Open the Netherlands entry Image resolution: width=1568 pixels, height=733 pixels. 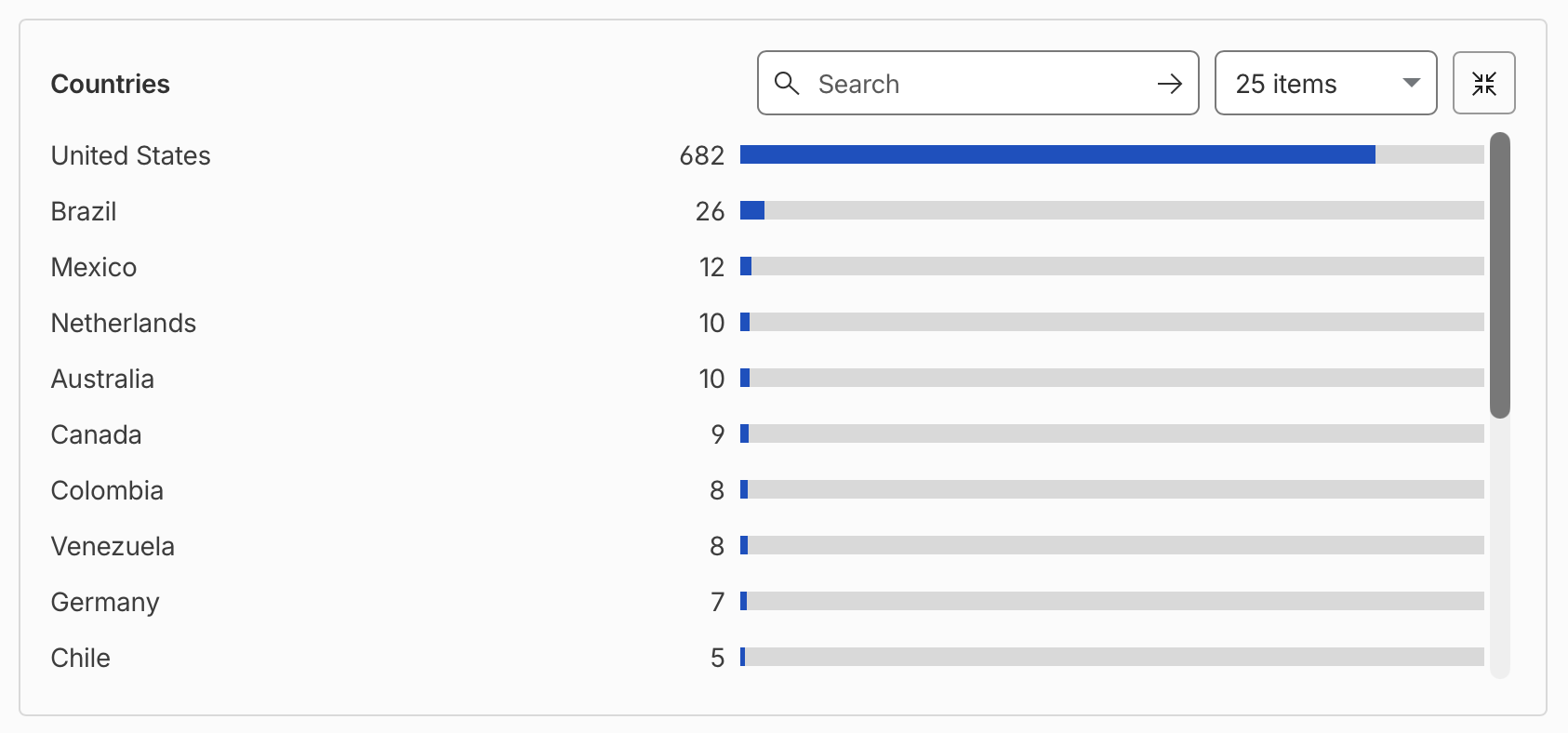point(124,323)
